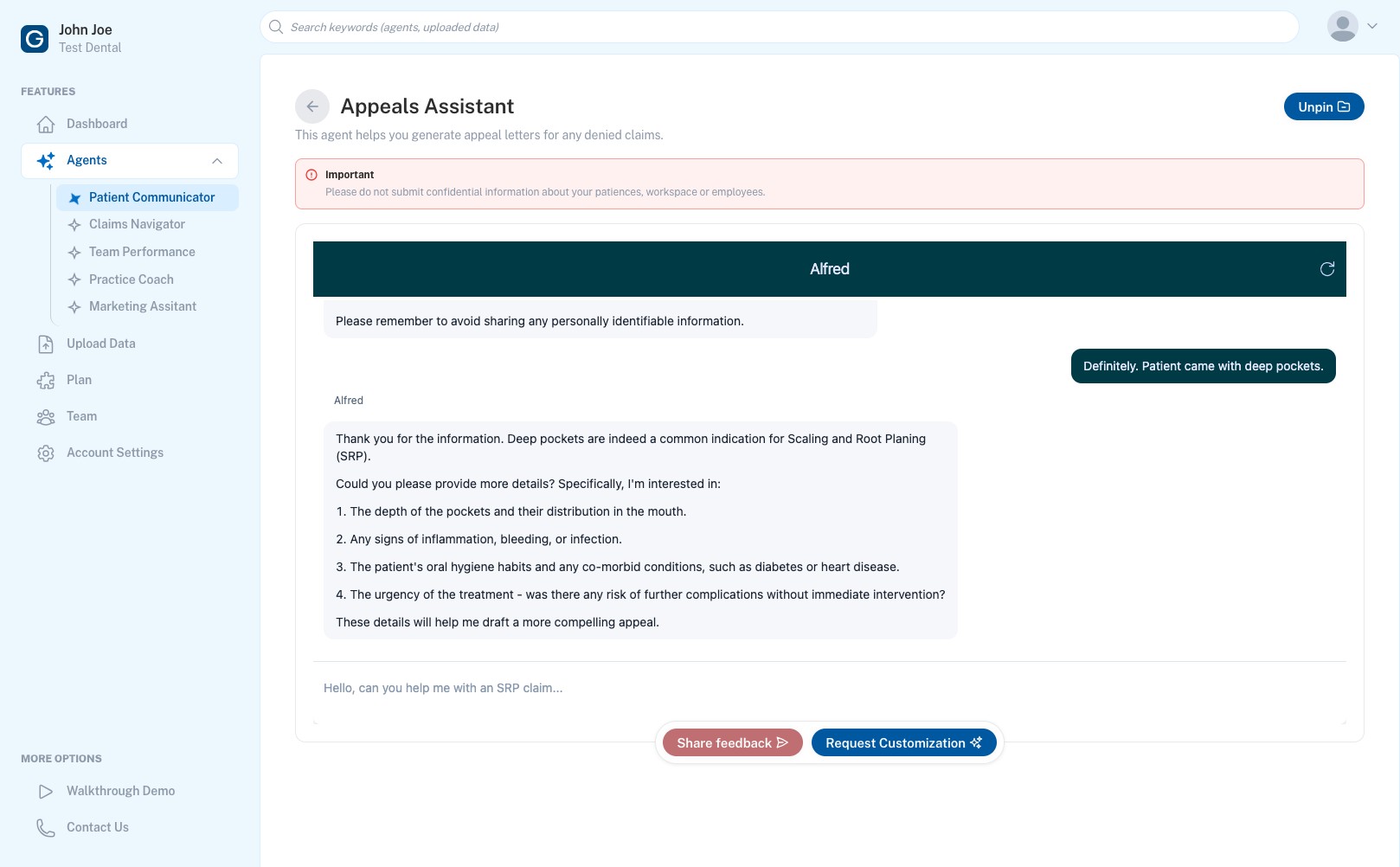Click the Appeals Assistant heading

(427, 106)
